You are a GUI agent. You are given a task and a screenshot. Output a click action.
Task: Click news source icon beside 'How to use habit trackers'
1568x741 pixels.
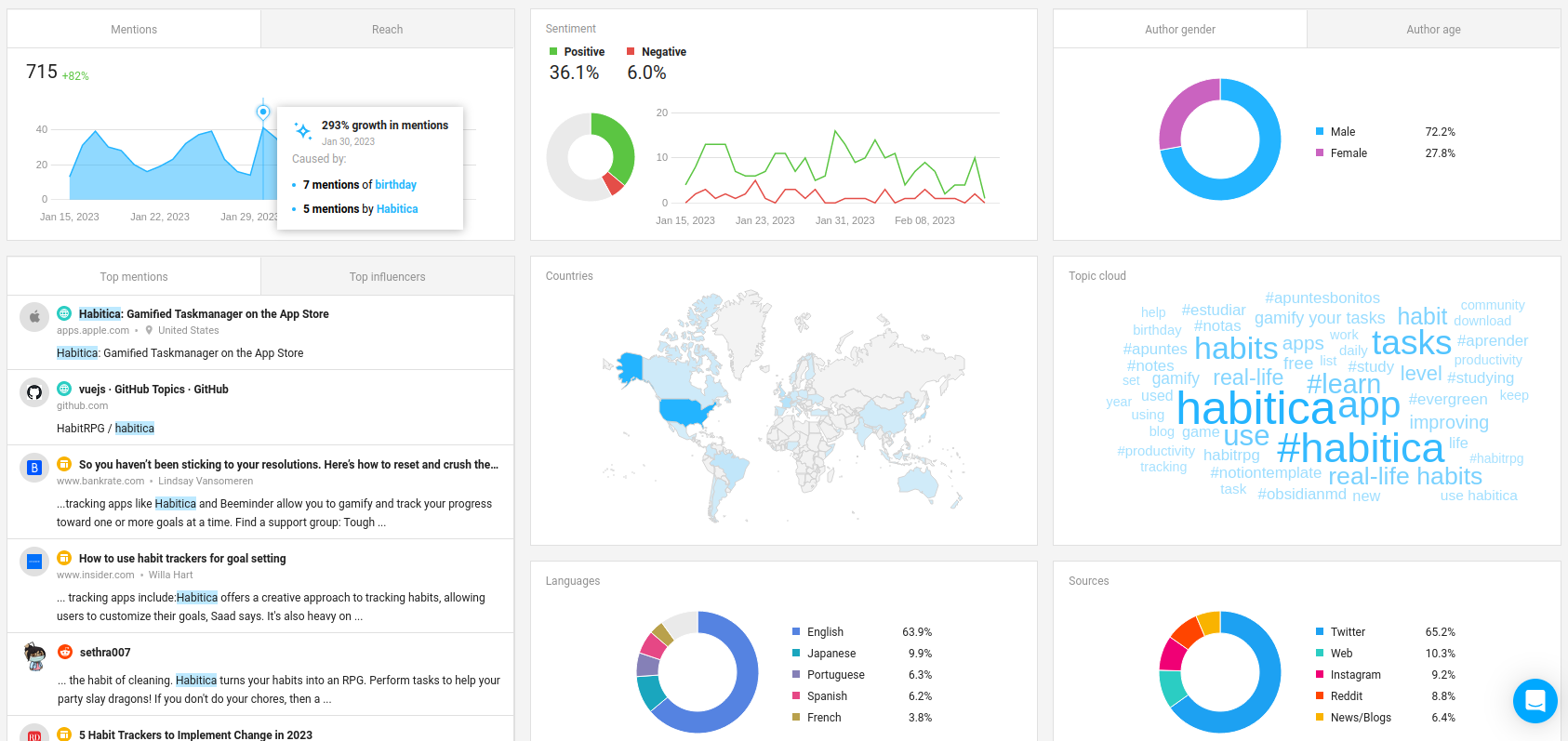[64, 558]
